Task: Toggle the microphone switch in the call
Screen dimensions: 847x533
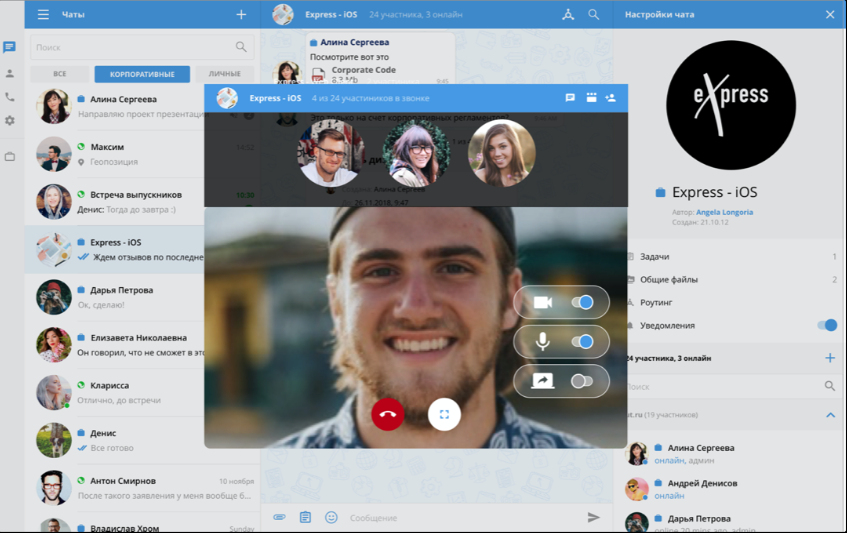Action: point(582,341)
